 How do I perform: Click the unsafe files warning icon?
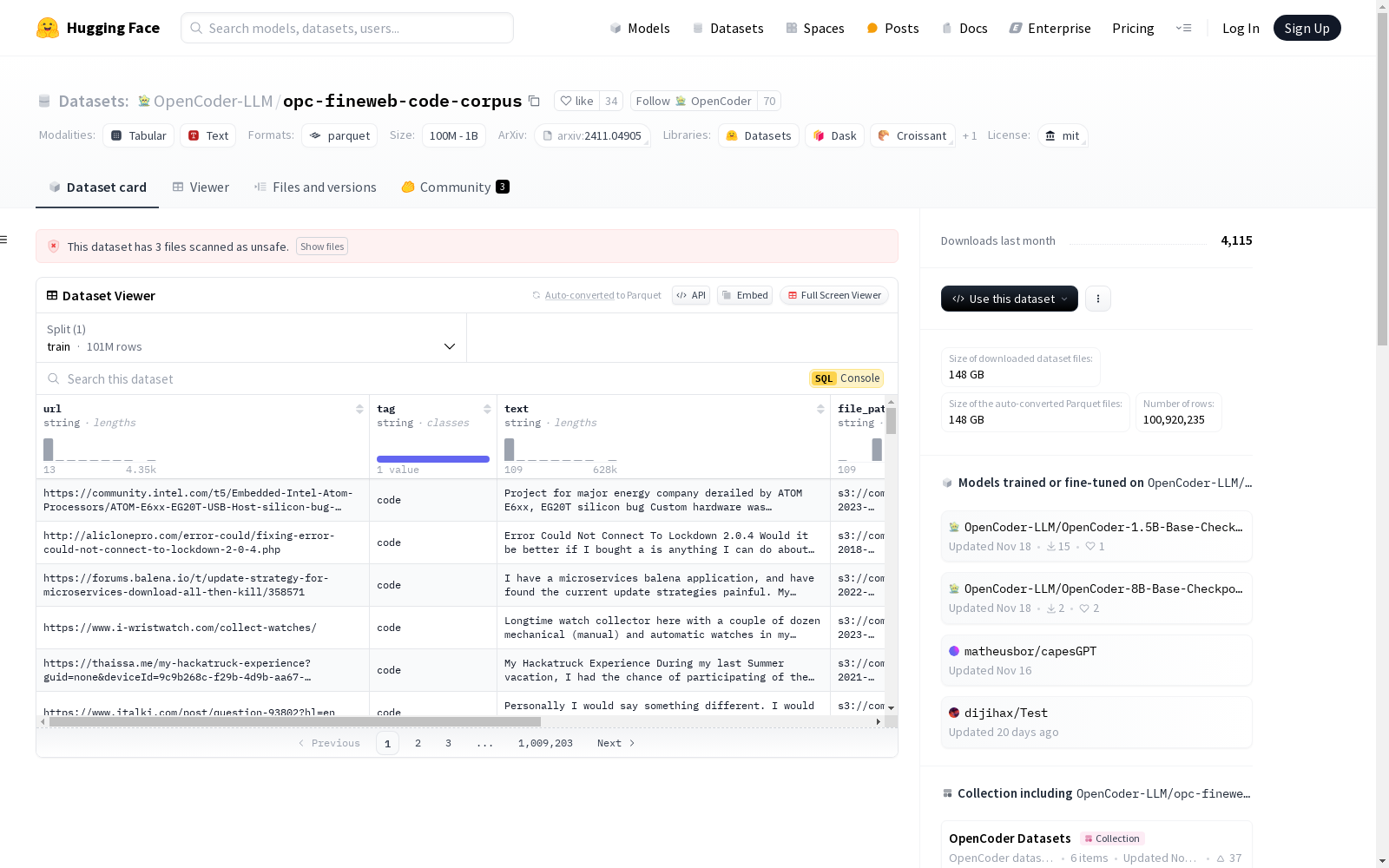54,247
